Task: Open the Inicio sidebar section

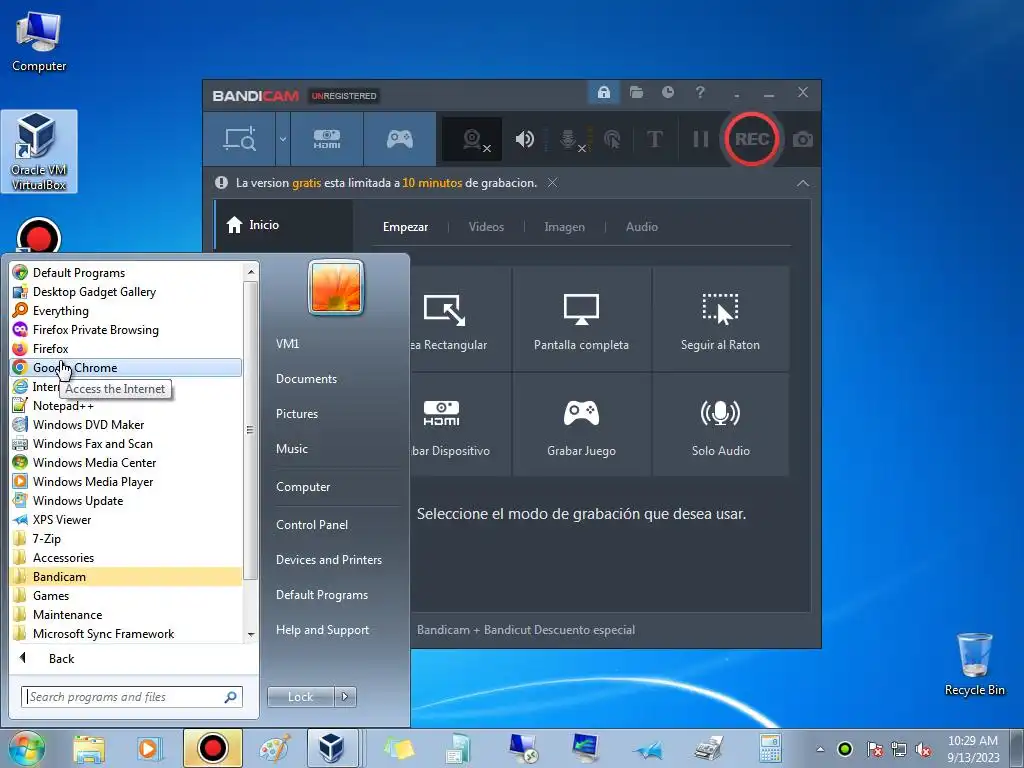Action: (283, 225)
